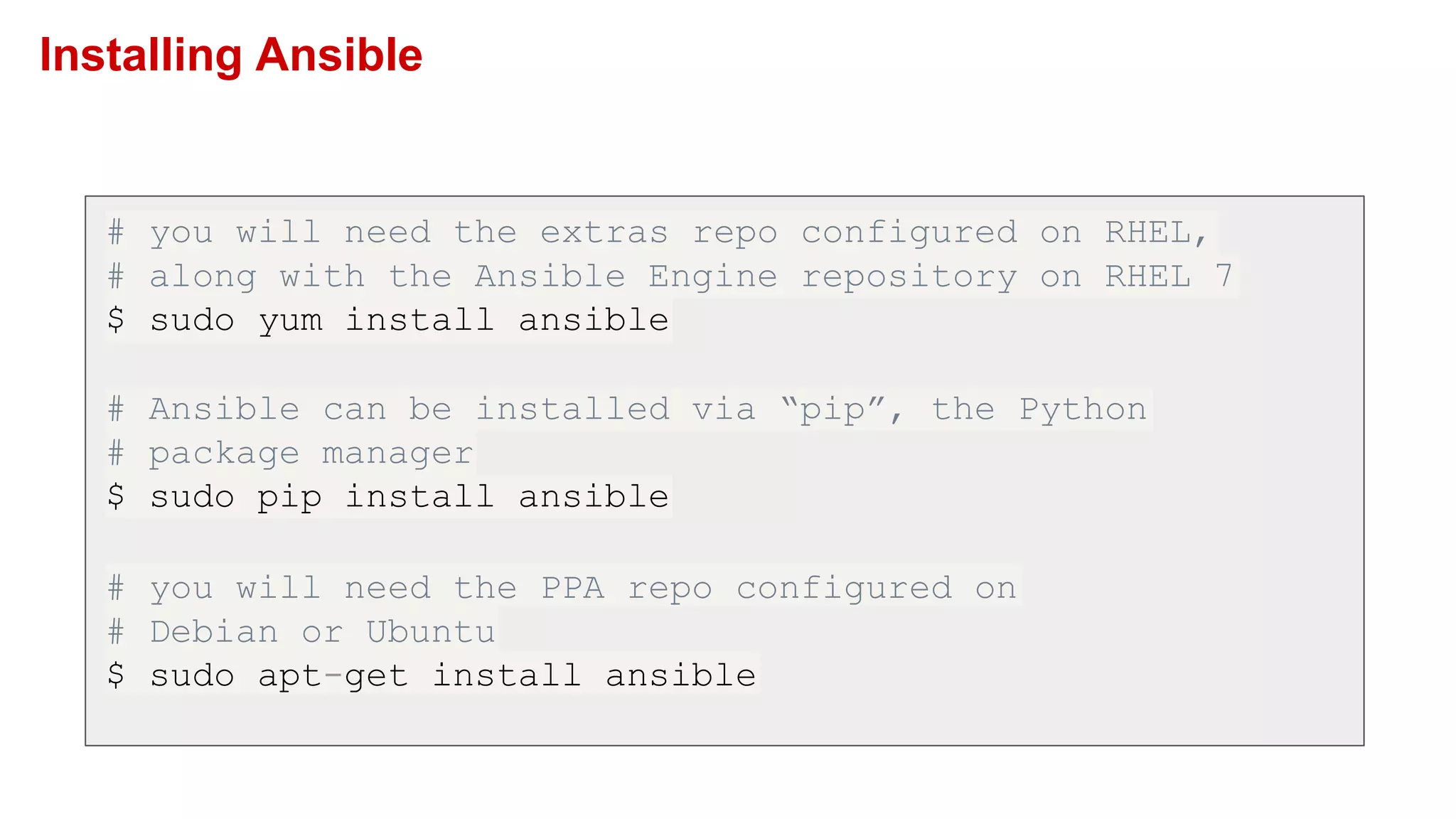Click the comment line beginning "Ansible can be installed"
1456x819 pixels.
pos(627,409)
